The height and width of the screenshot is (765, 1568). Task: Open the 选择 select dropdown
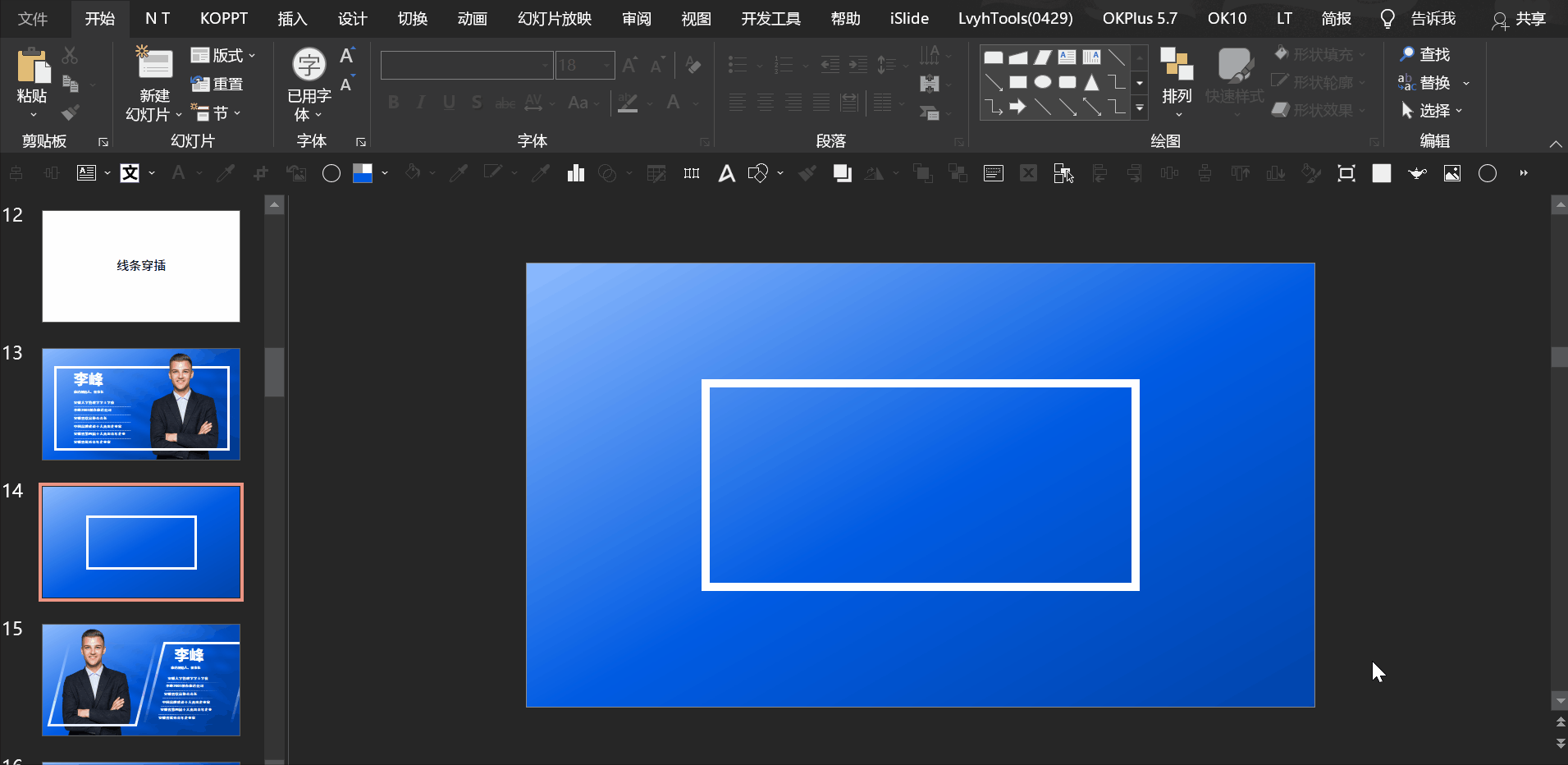[1432, 111]
